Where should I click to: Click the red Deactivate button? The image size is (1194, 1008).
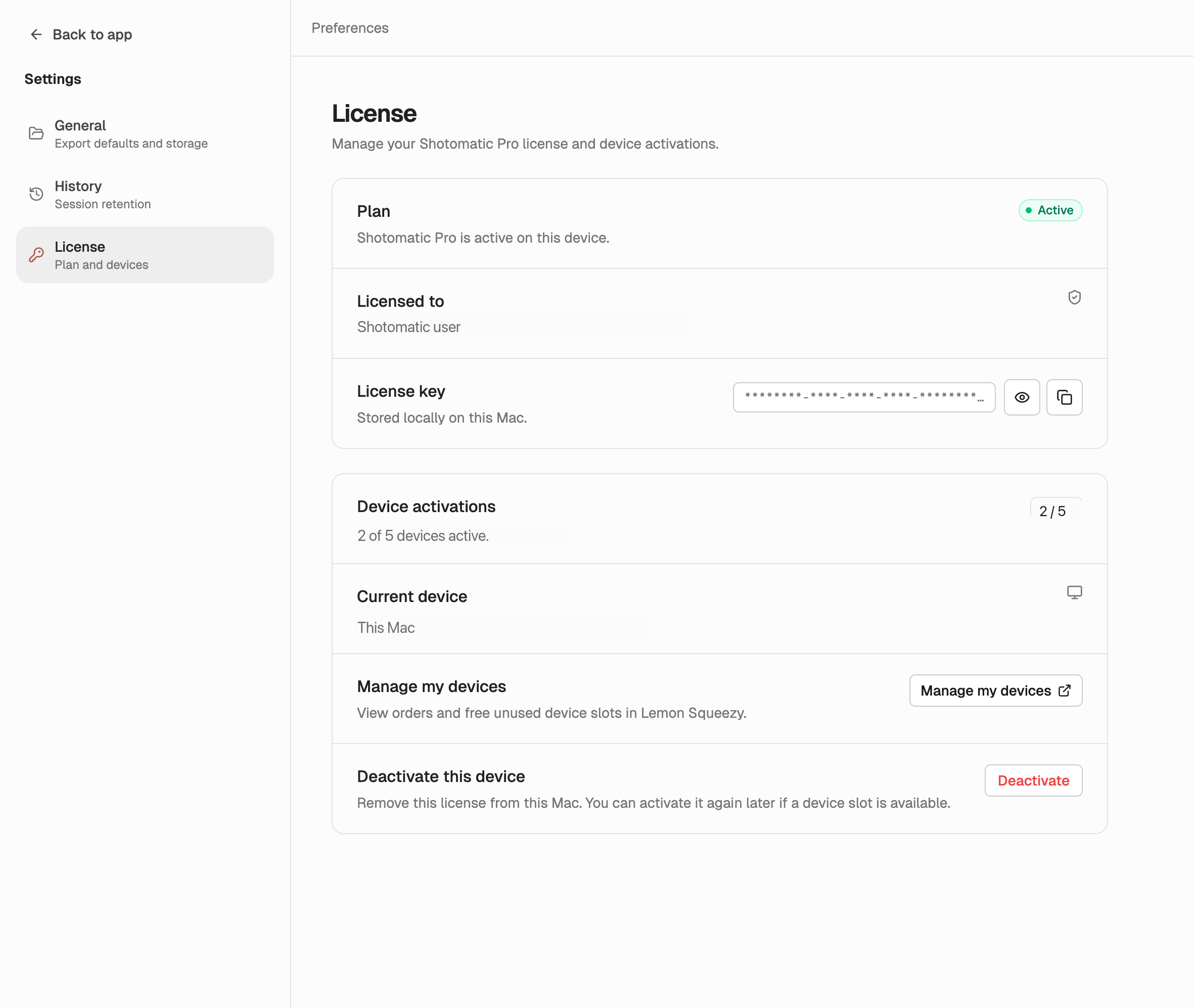1033,781
